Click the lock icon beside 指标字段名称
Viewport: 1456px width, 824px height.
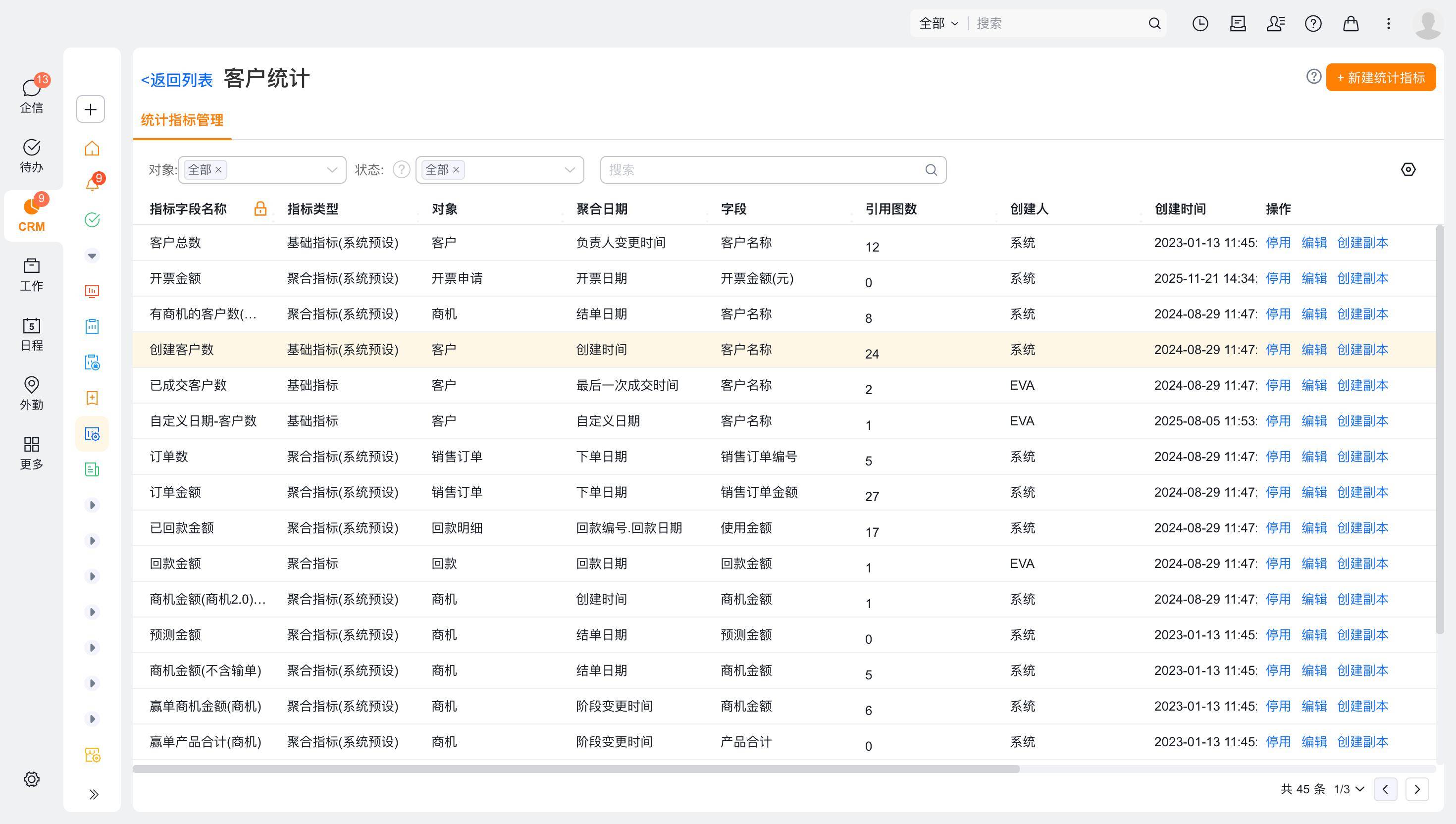point(260,208)
